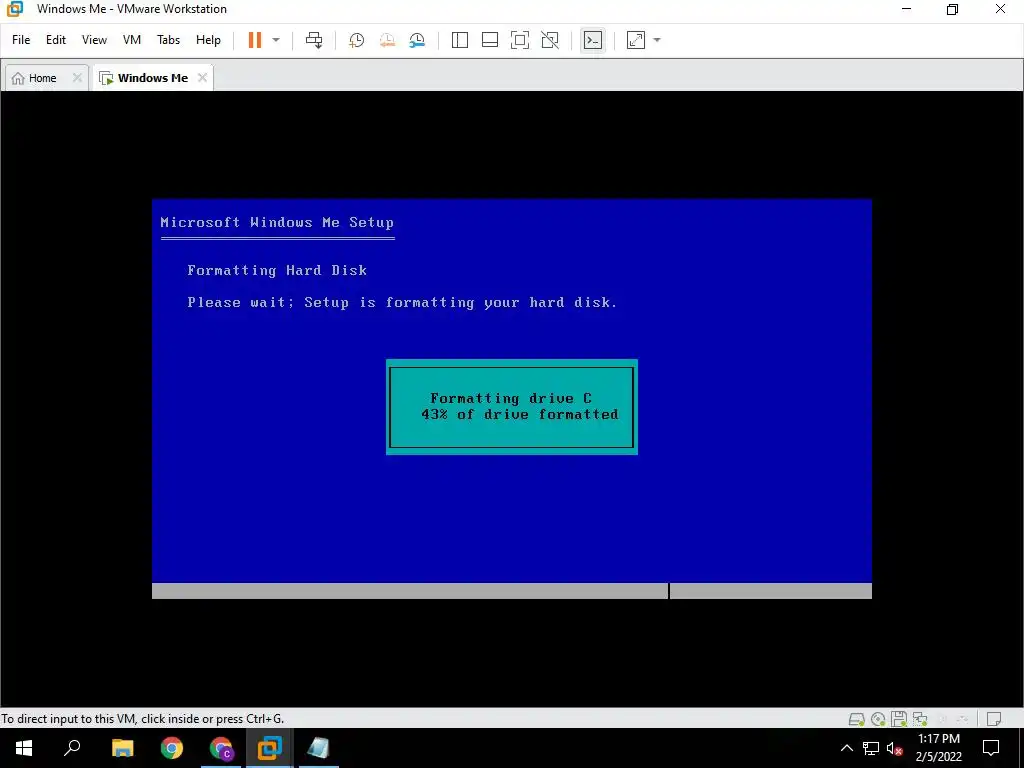
Task: Open the Windows Start menu
Action: [x=24, y=748]
